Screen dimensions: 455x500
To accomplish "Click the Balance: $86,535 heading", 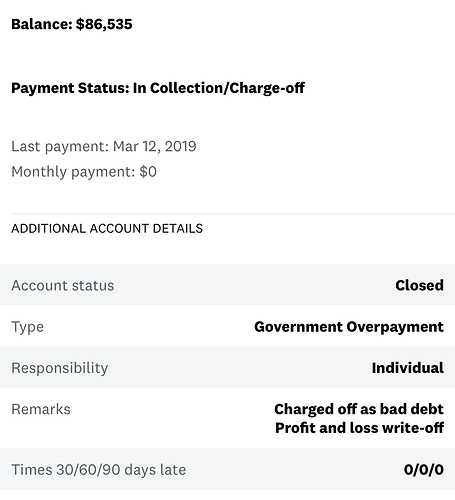I will pos(72,24).
